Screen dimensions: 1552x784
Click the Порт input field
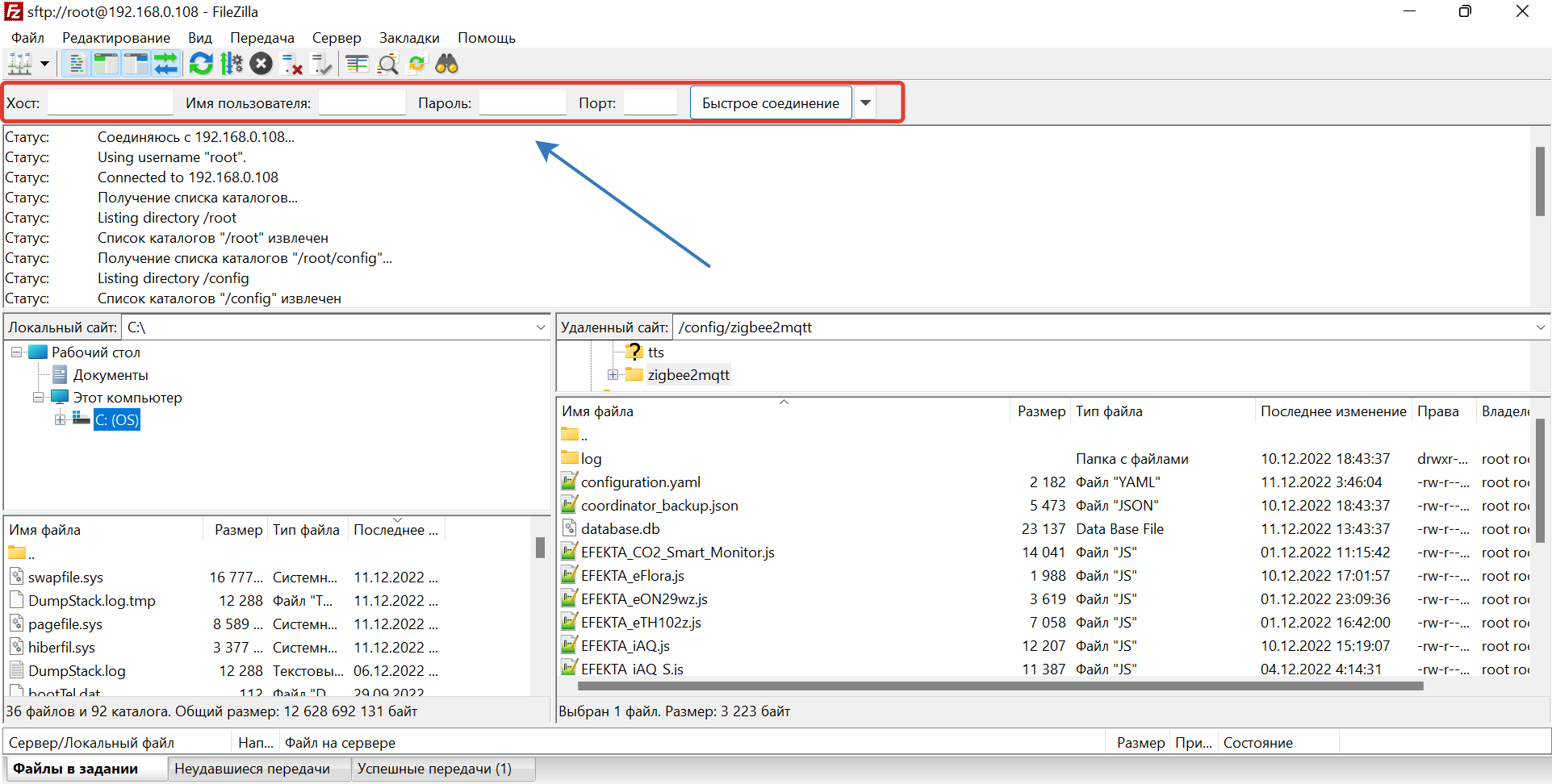click(651, 102)
